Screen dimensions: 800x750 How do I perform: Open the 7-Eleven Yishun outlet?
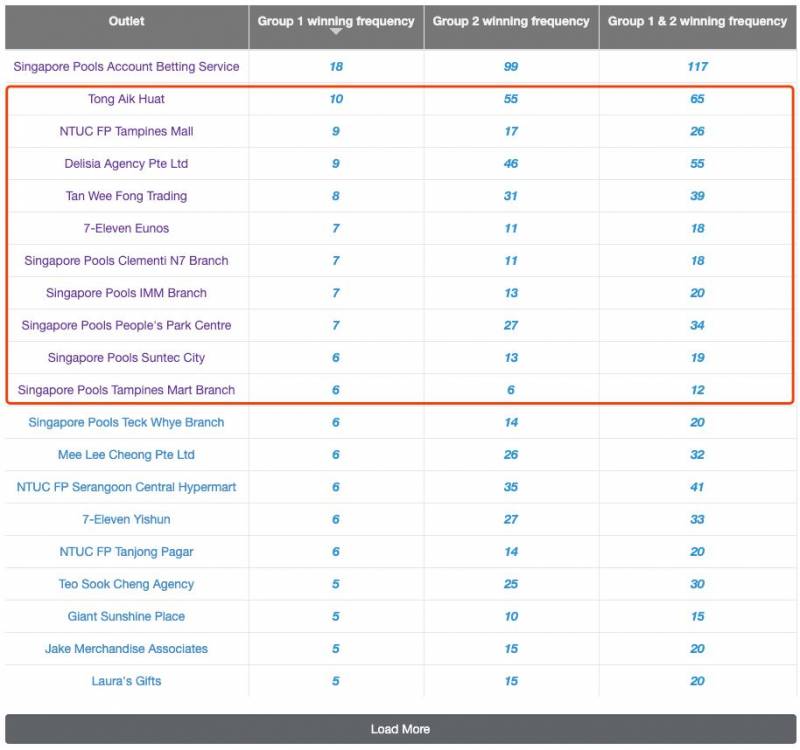tap(127, 520)
